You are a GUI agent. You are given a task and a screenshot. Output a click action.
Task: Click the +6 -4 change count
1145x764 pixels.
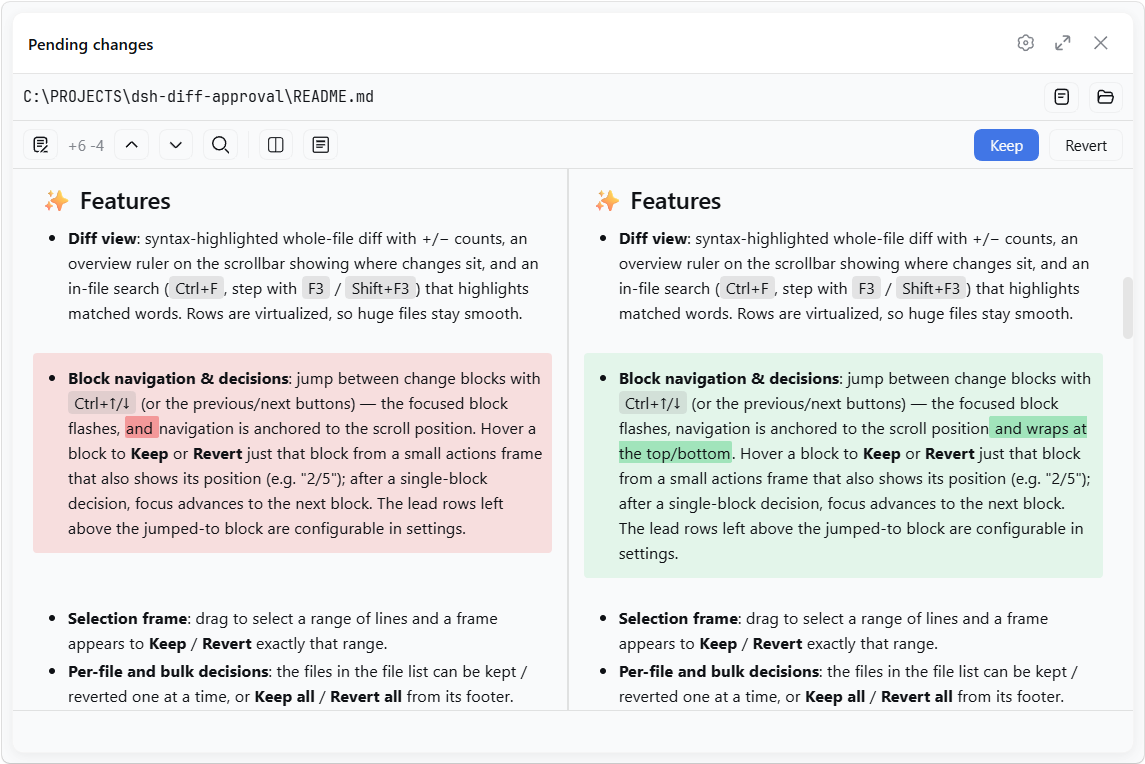coord(86,145)
